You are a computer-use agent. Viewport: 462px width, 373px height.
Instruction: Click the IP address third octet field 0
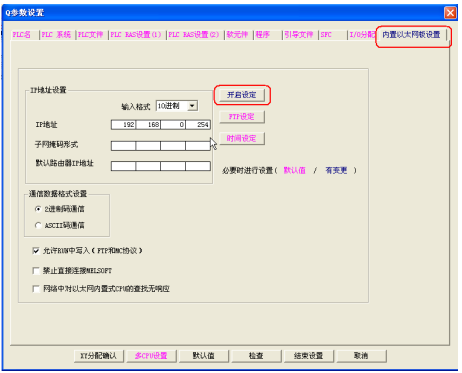173,125
